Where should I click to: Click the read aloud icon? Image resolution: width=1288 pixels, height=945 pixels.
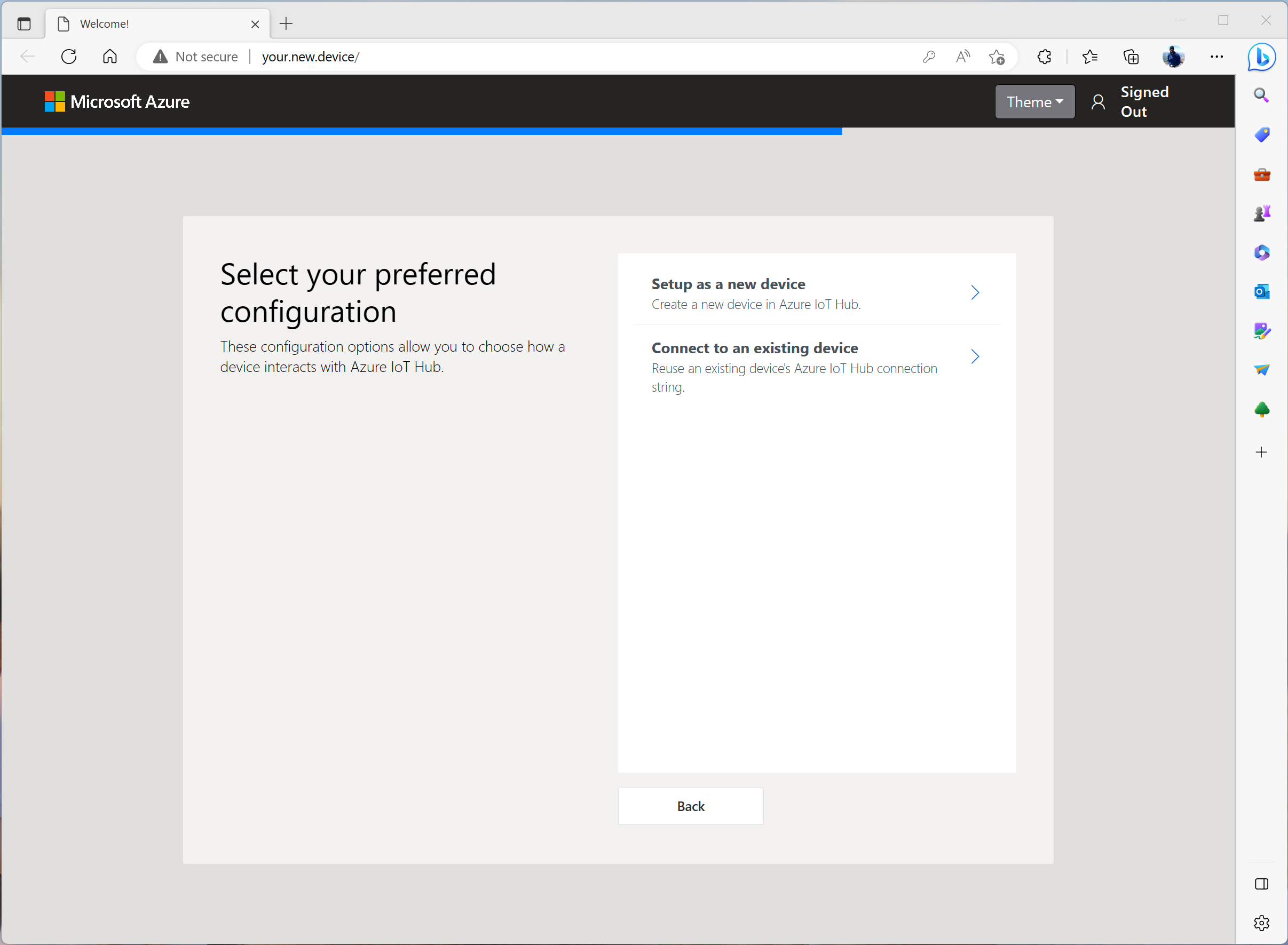click(963, 57)
